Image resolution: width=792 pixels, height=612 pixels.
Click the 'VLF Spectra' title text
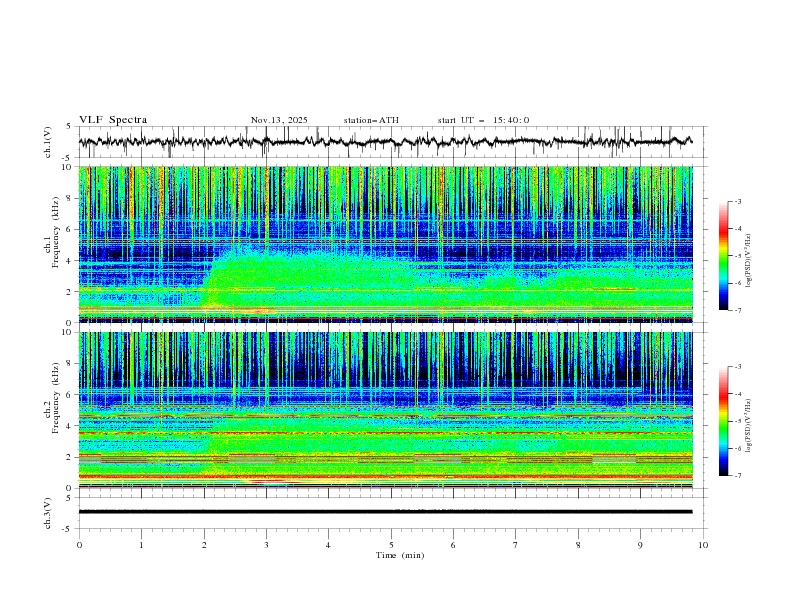click(113, 120)
